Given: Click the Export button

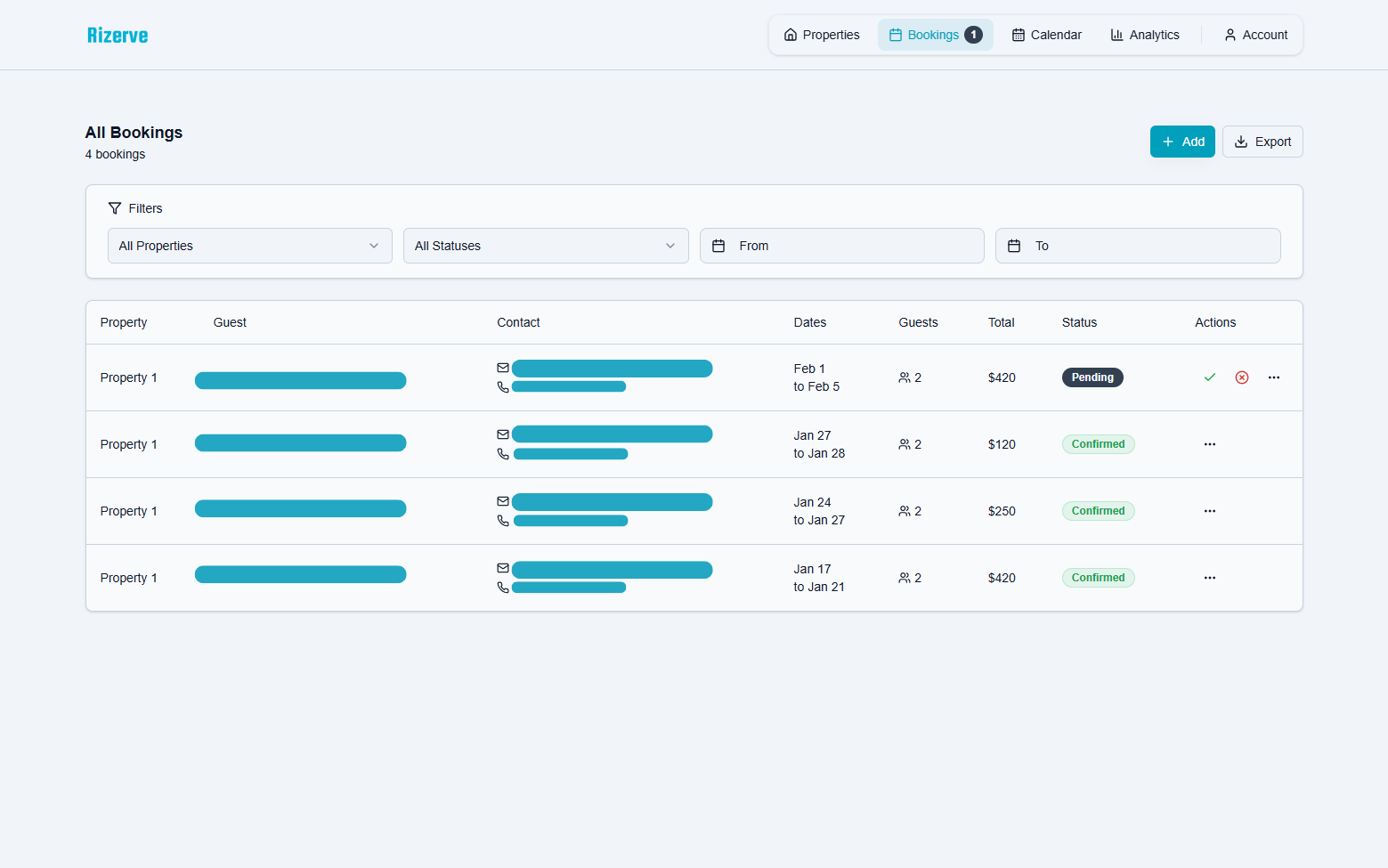Looking at the screenshot, I should [1262, 141].
